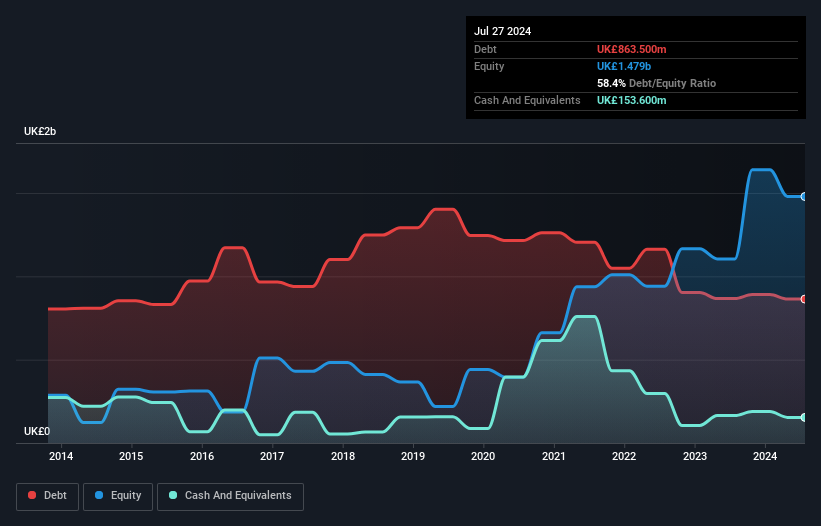Click the red Debt legend dot
This screenshot has width=821, height=526.
32,495
